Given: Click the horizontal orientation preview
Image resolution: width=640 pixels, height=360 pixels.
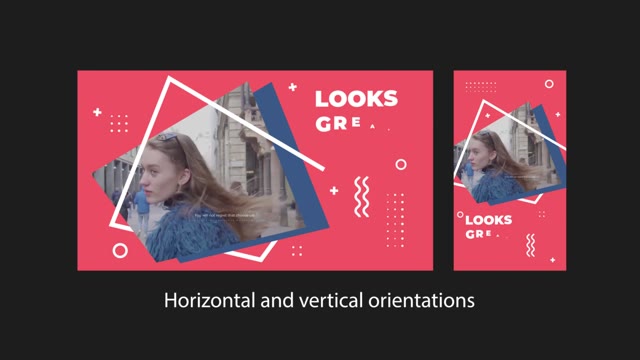Looking at the screenshot, I should [x=255, y=170].
